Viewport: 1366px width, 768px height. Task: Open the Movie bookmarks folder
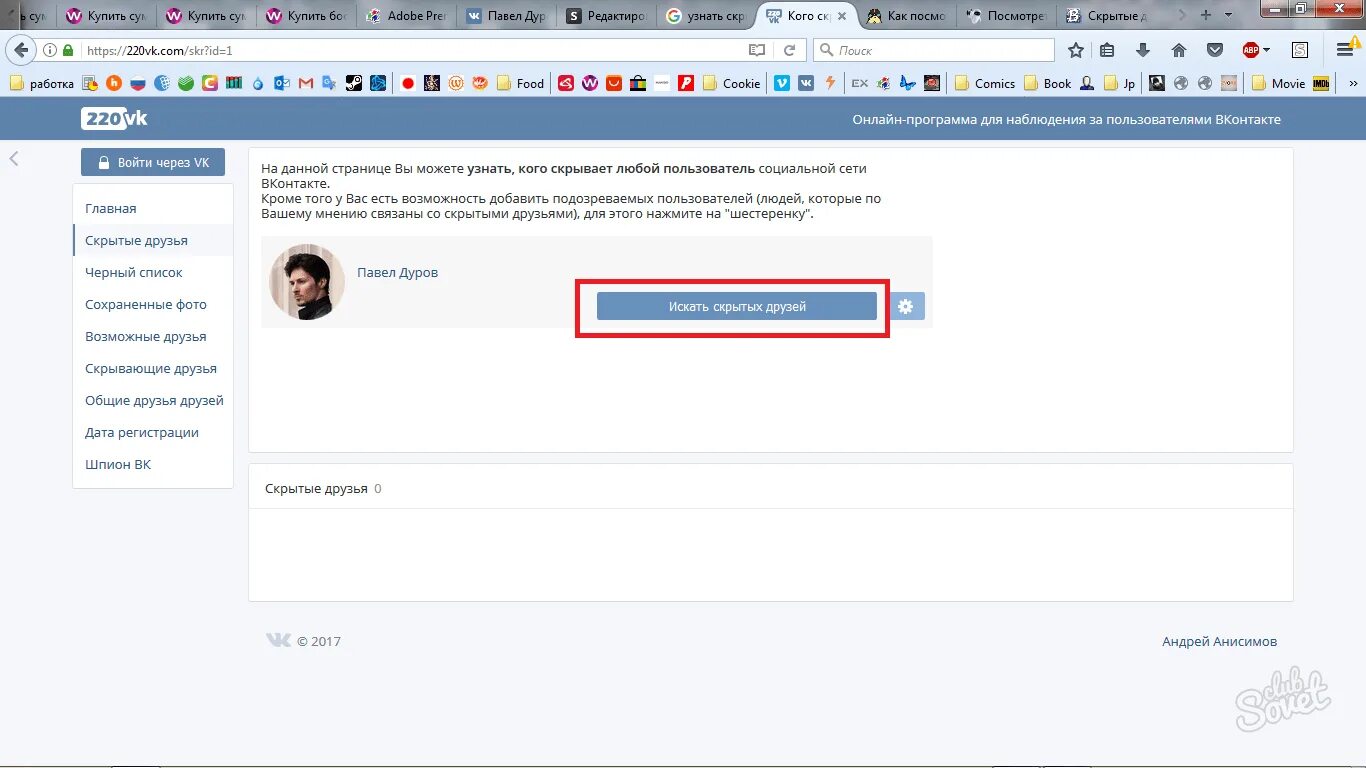pos(1278,84)
